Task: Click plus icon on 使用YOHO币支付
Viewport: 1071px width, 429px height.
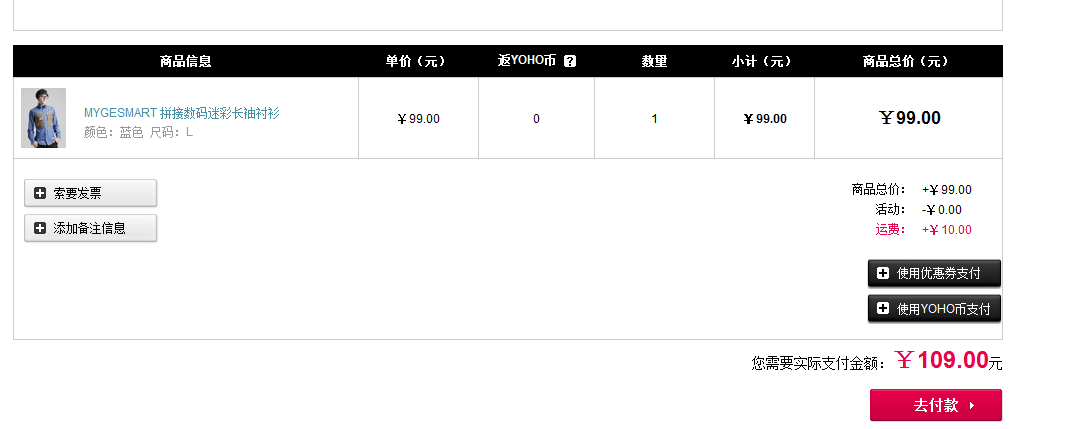Action: point(883,309)
